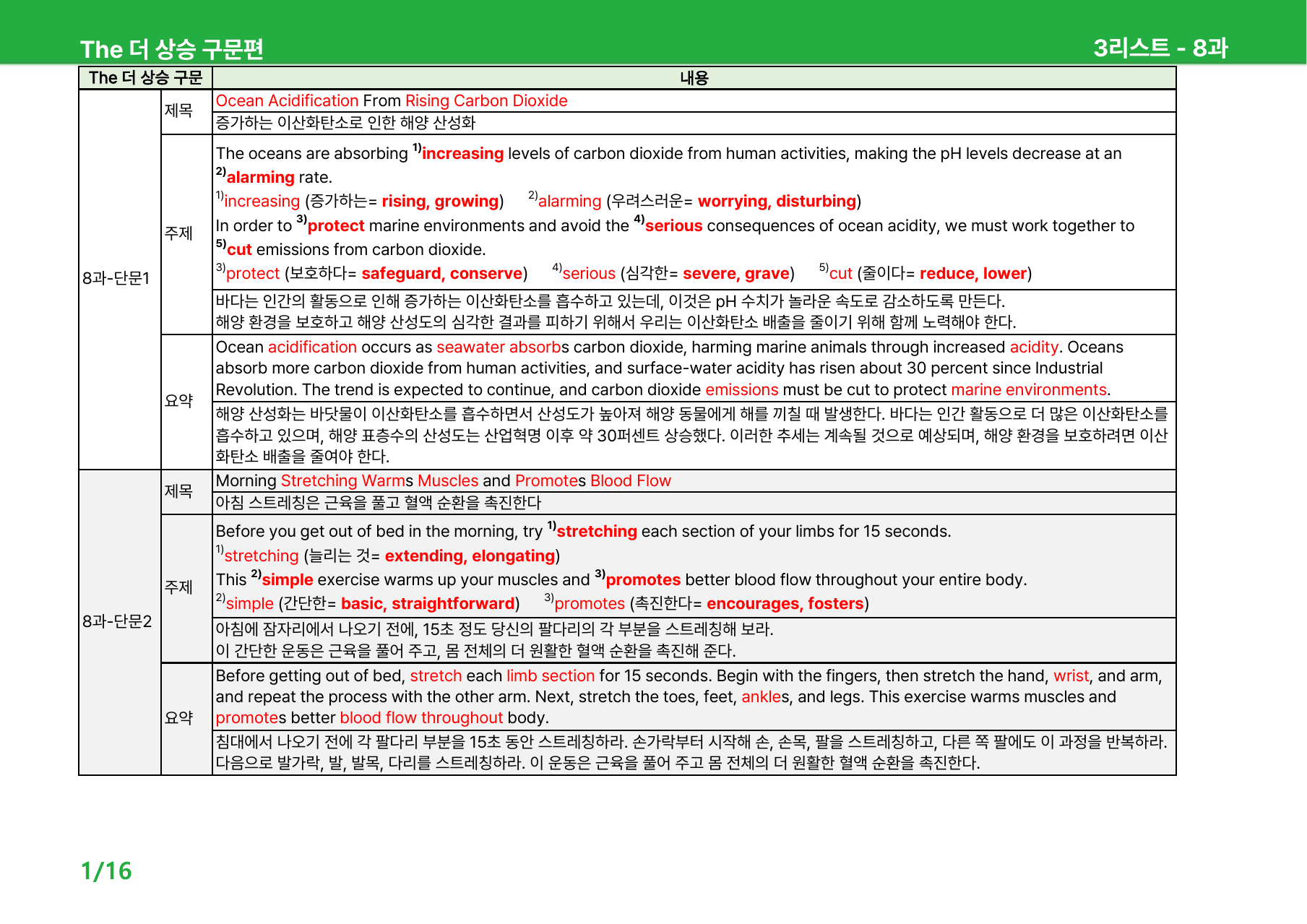Click the red phrase "seawater absorbs"
The image size is (1307, 924).
tap(503, 347)
